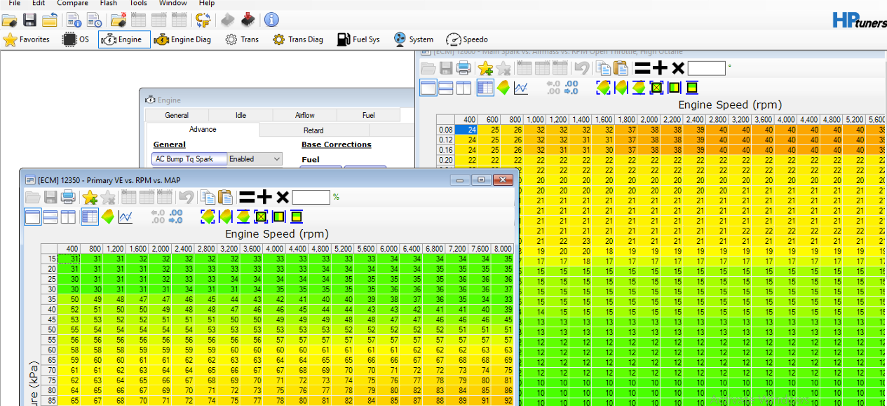This screenshot has height=406, width=887.
Task: Click the Base Corrections heading link
Action: [336, 145]
